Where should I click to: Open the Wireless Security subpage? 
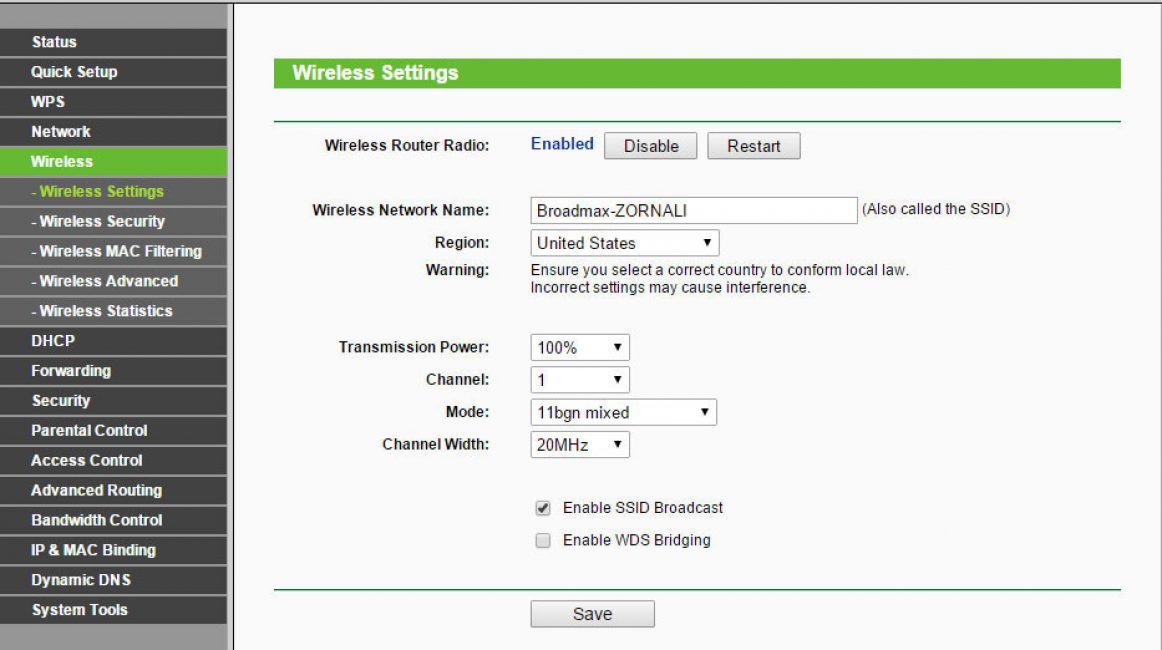(x=113, y=221)
